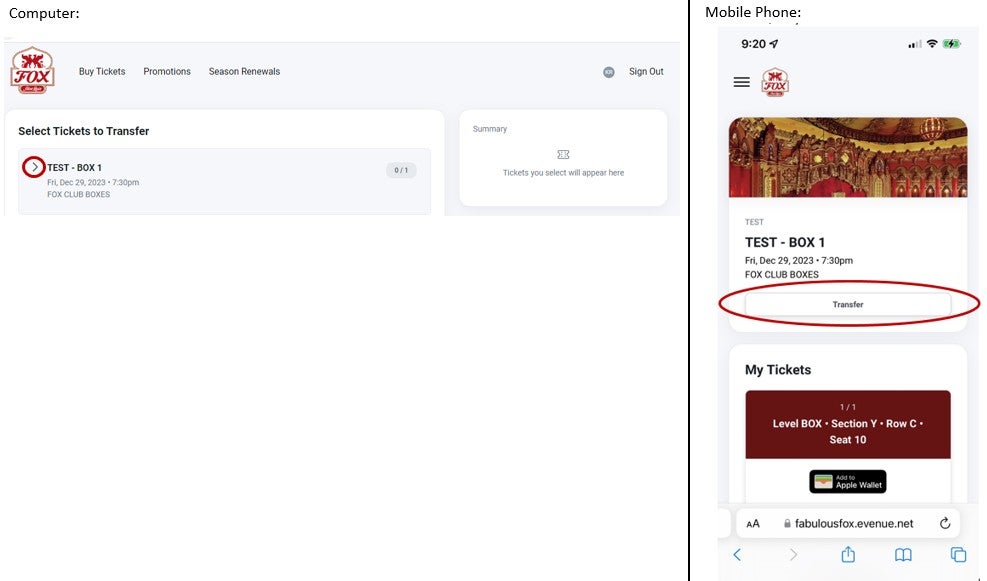Tap the Fox logo in mobile header
Image resolution: width=987 pixels, height=581 pixels.
click(775, 82)
